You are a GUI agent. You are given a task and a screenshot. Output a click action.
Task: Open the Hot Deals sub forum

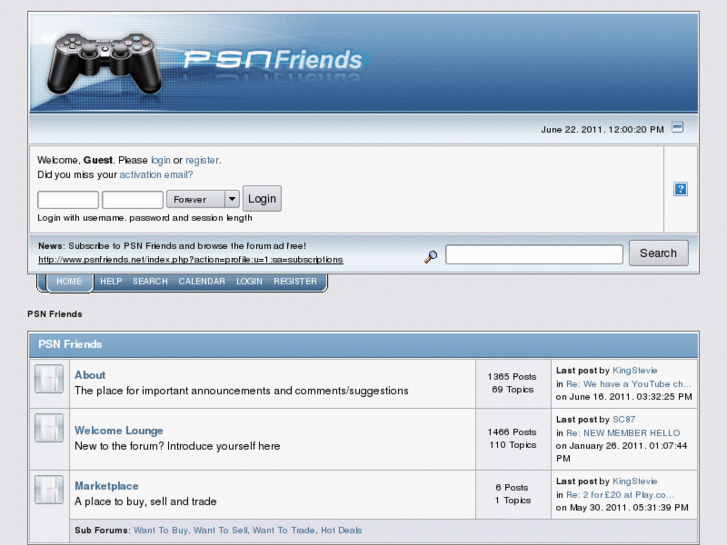341,530
